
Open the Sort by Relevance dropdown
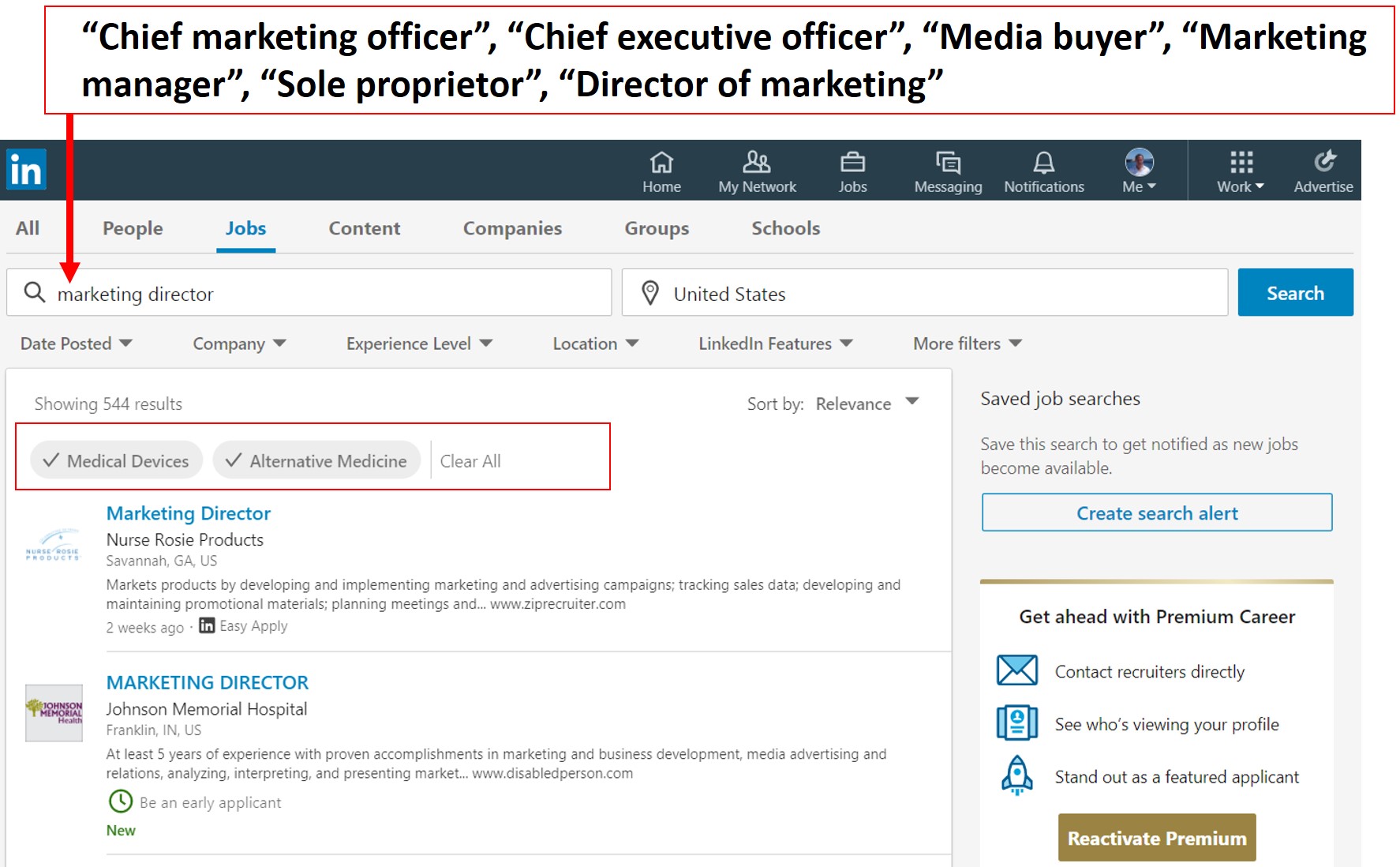[867, 403]
